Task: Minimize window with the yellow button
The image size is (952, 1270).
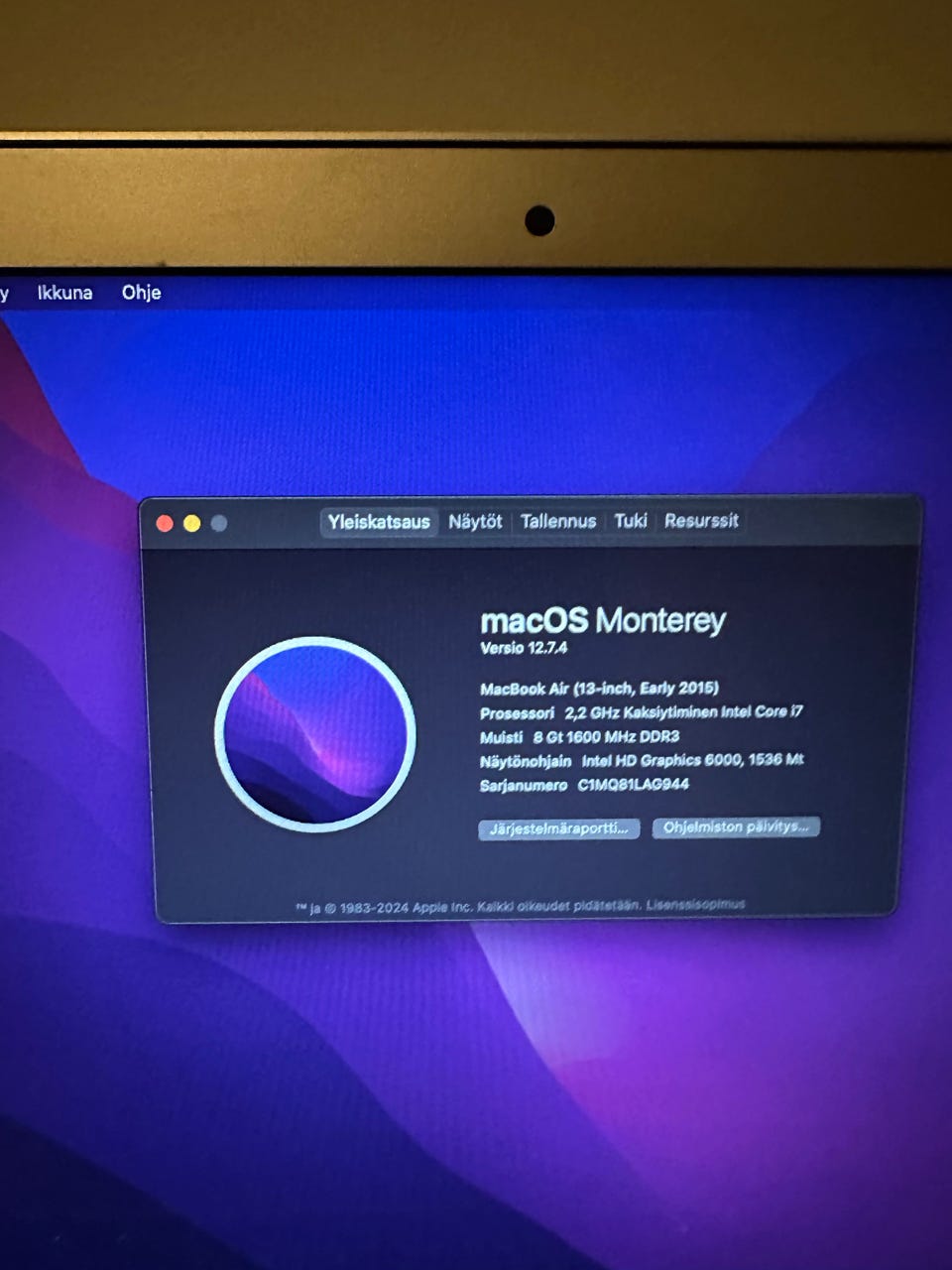Action: click(192, 523)
